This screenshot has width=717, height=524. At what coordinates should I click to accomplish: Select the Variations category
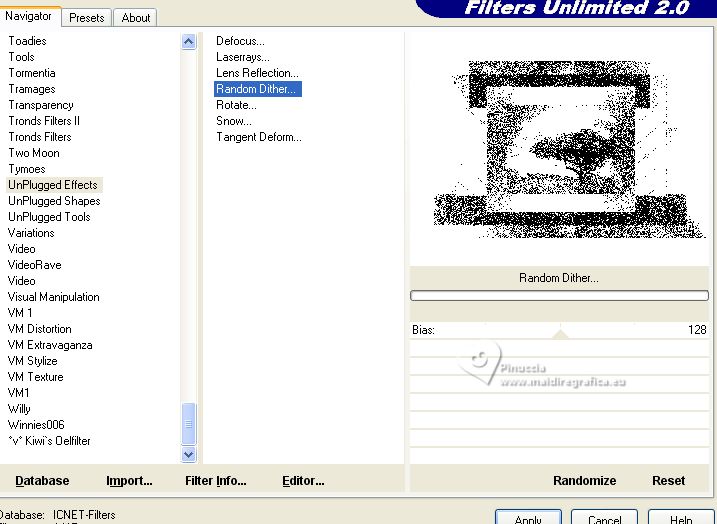tap(31, 233)
